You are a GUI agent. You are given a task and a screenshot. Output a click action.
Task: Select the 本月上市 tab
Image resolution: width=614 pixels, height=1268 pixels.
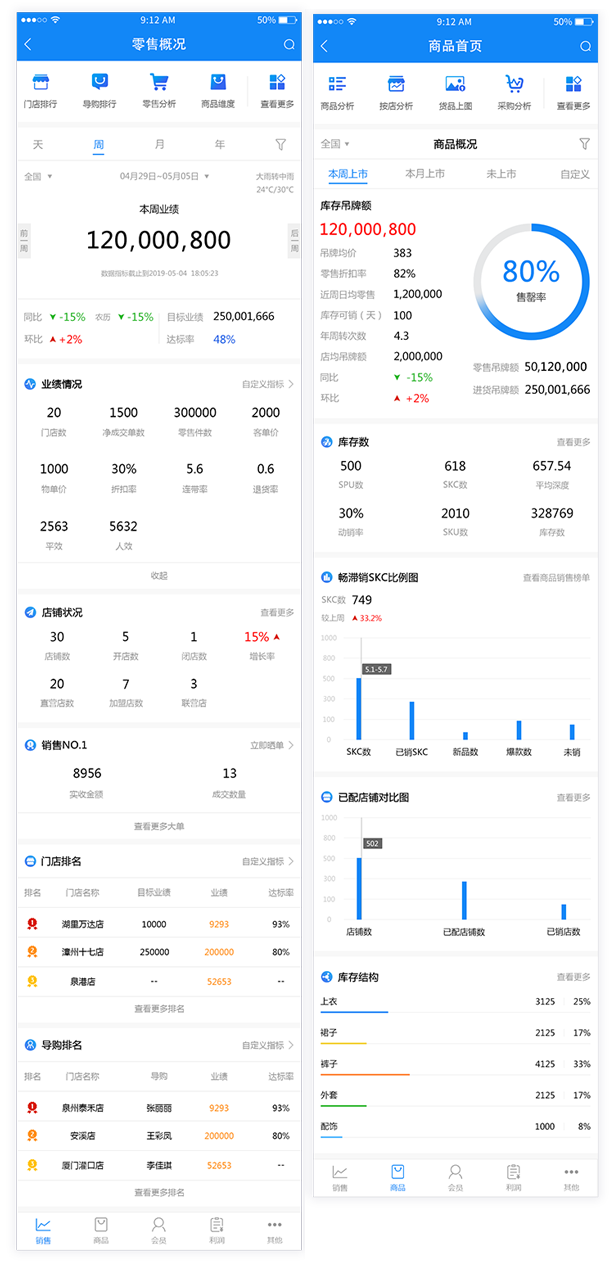[425, 174]
